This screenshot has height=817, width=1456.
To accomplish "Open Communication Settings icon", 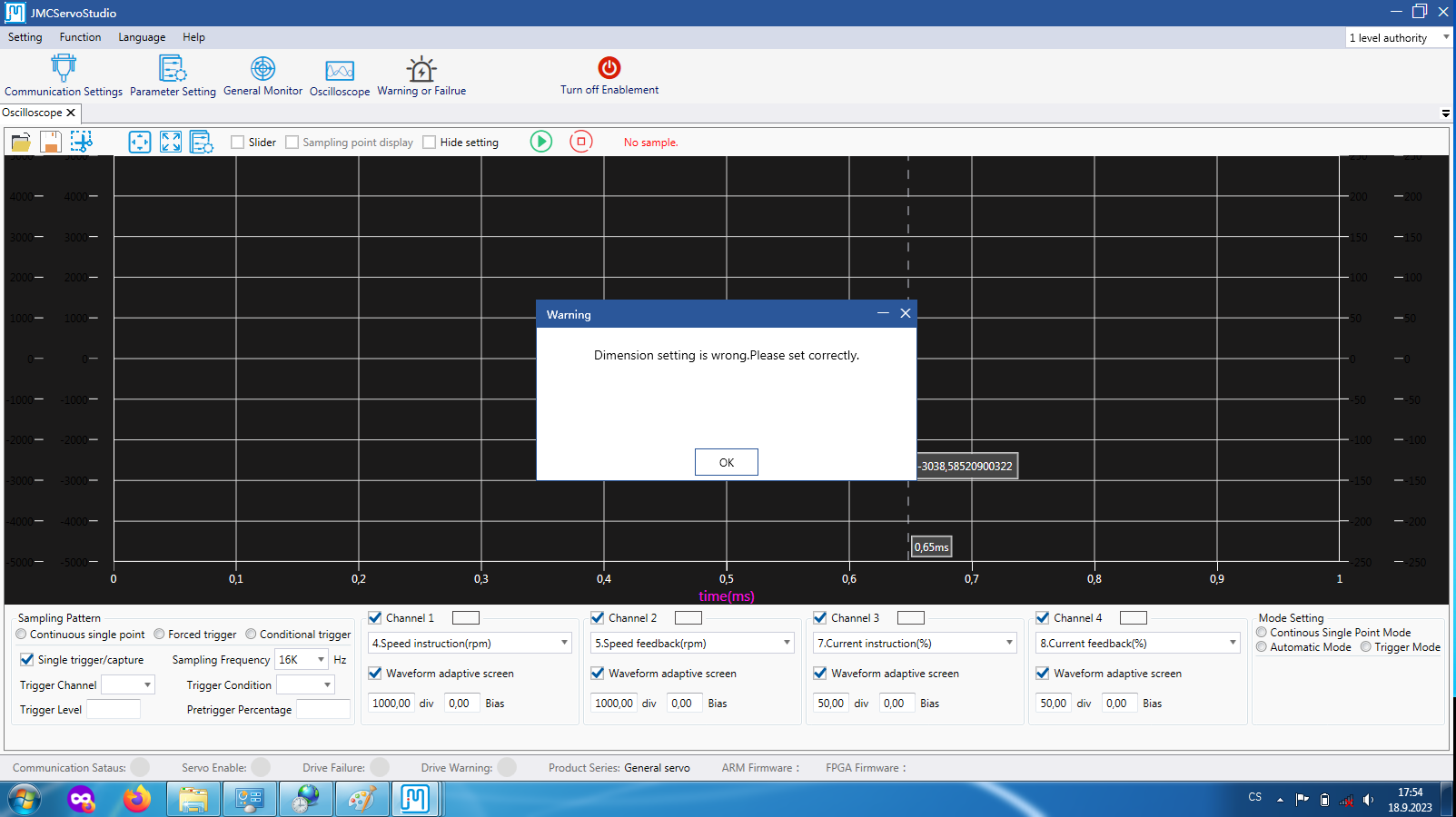I will click(64, 69).
